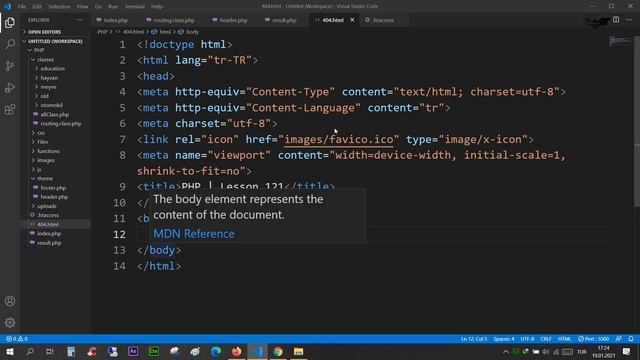Open the Edit menu
The width and height of the screenshot is (640, 360).
point(37,7)
